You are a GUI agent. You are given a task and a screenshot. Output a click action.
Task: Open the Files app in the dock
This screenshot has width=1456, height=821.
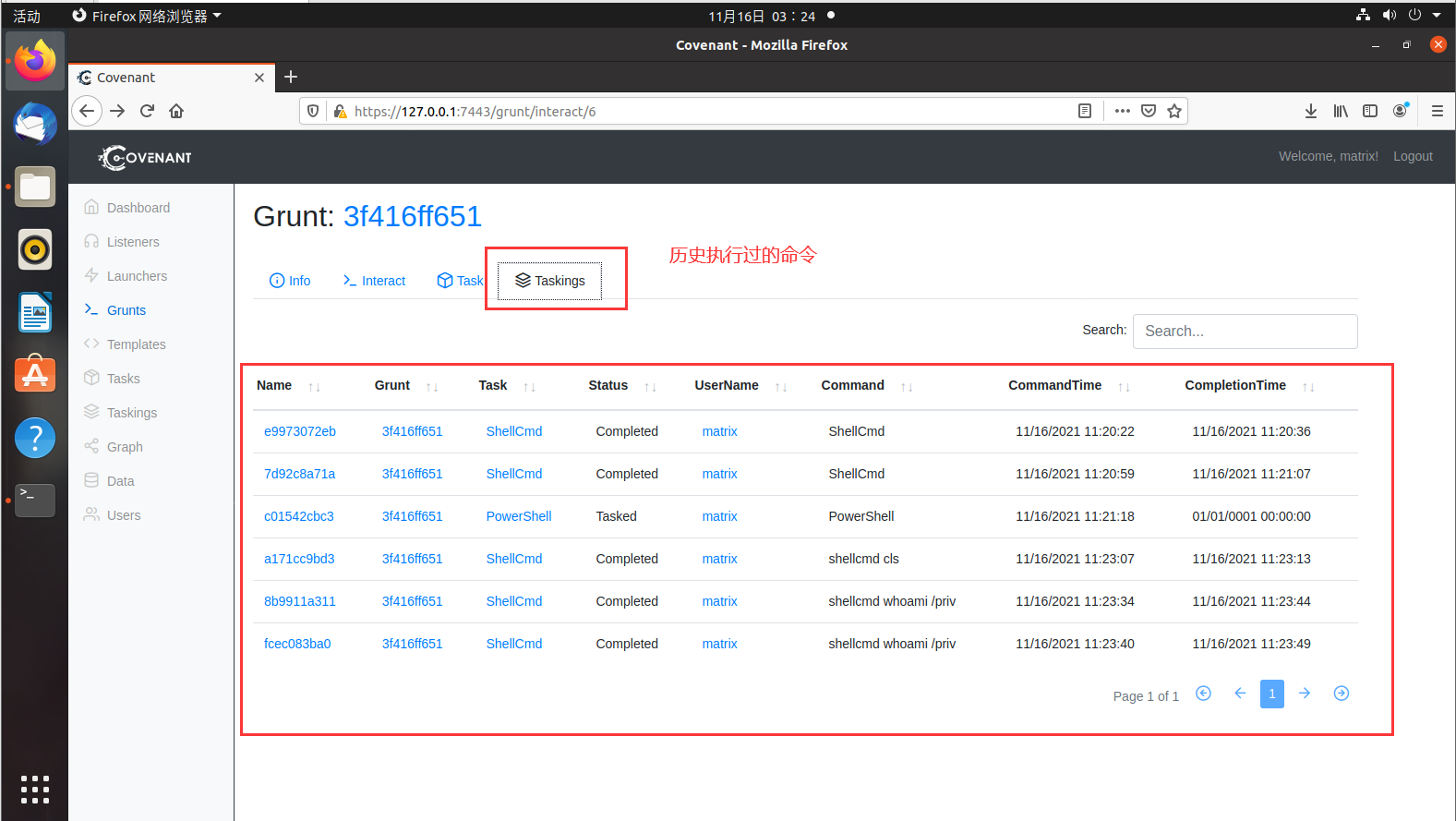(x=35, y=187)
